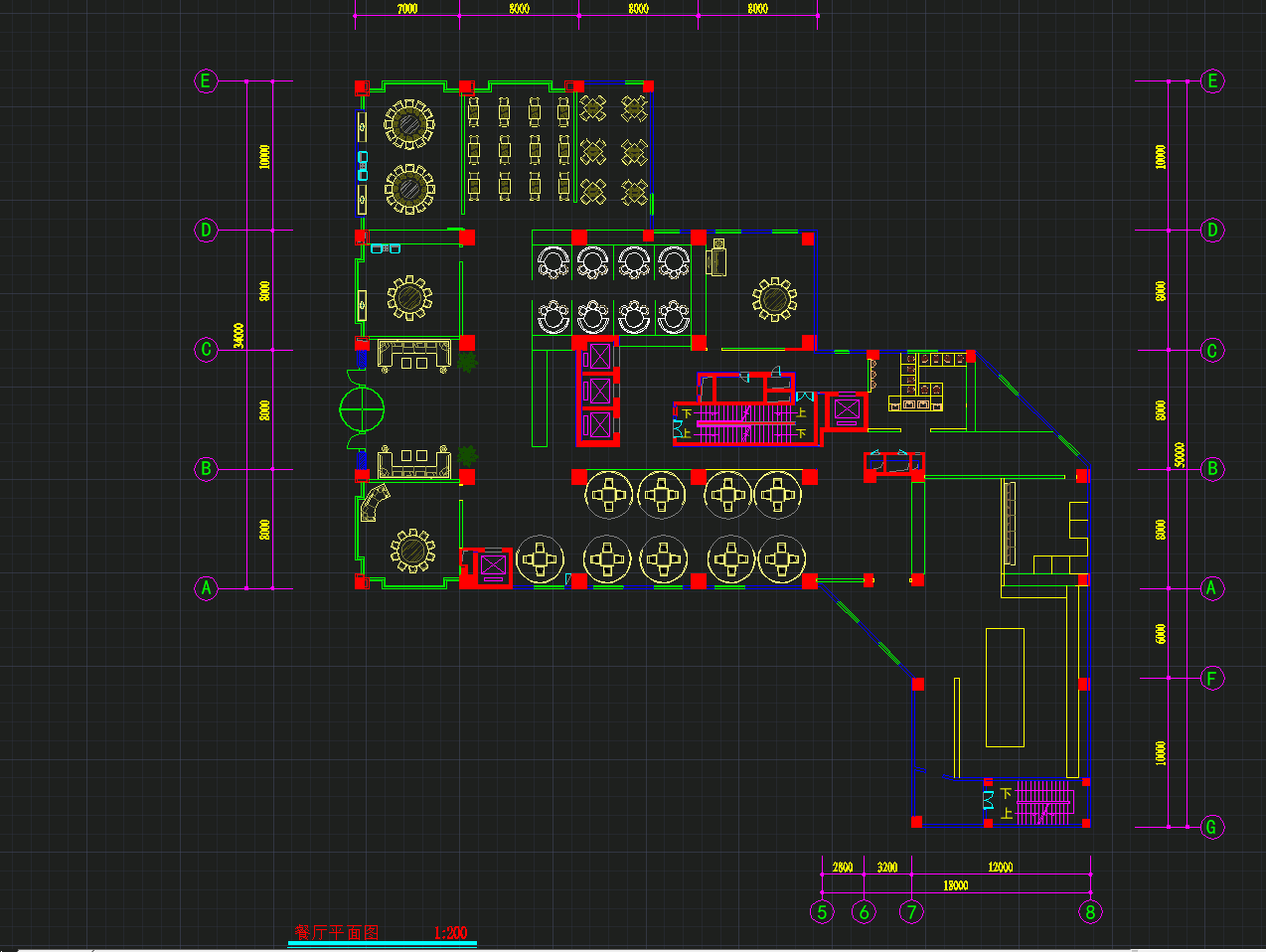Pick axis bubble number 5

pyautogui.click(x=822, y=912)
